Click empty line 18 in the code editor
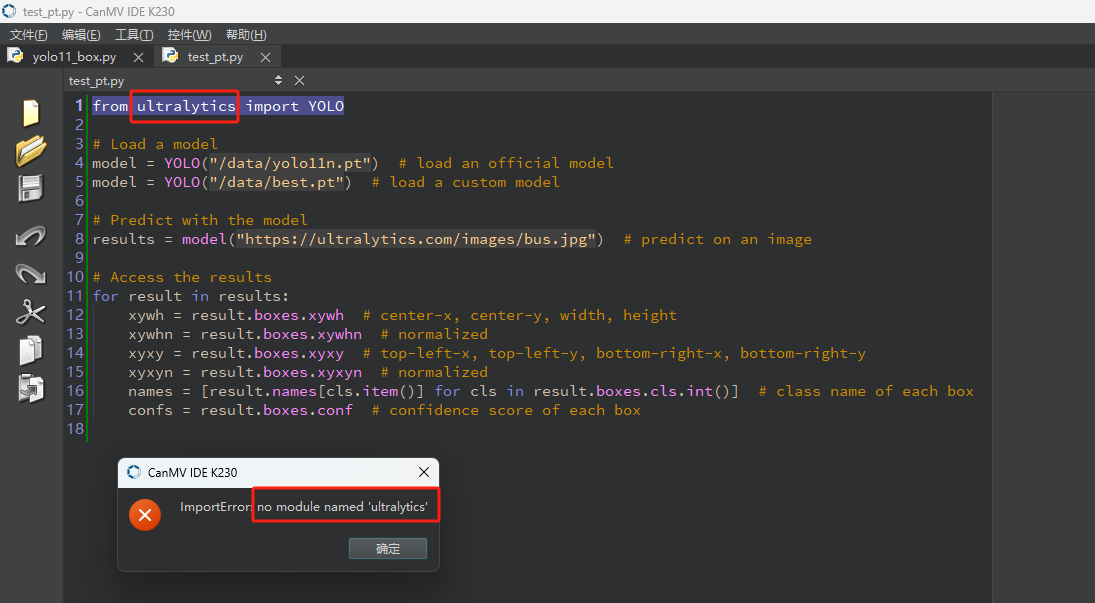This screenshot has height=603, width=1095. pos(538,428)
